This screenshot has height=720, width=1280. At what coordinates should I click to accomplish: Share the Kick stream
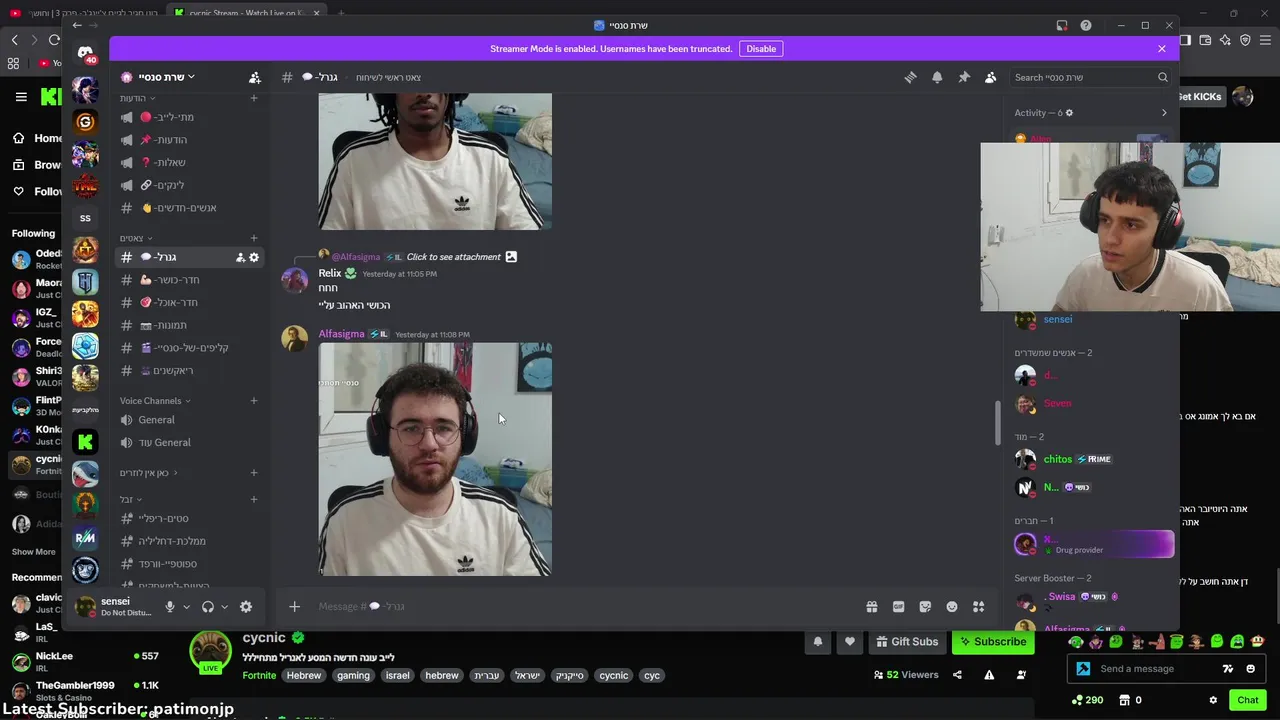(957, 675)
